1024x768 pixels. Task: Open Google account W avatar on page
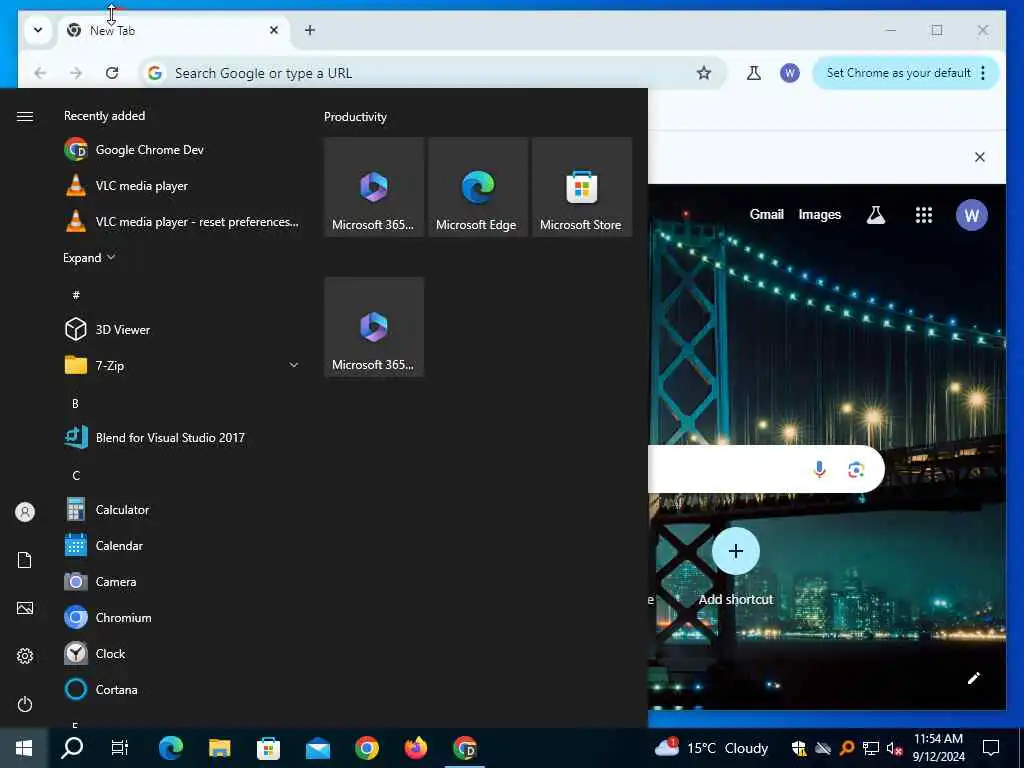(x=972, y=215)
